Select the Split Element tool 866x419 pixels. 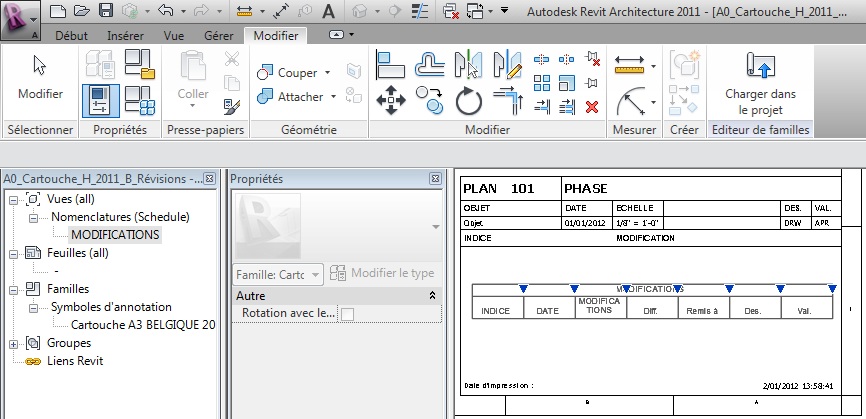[542, 59]
